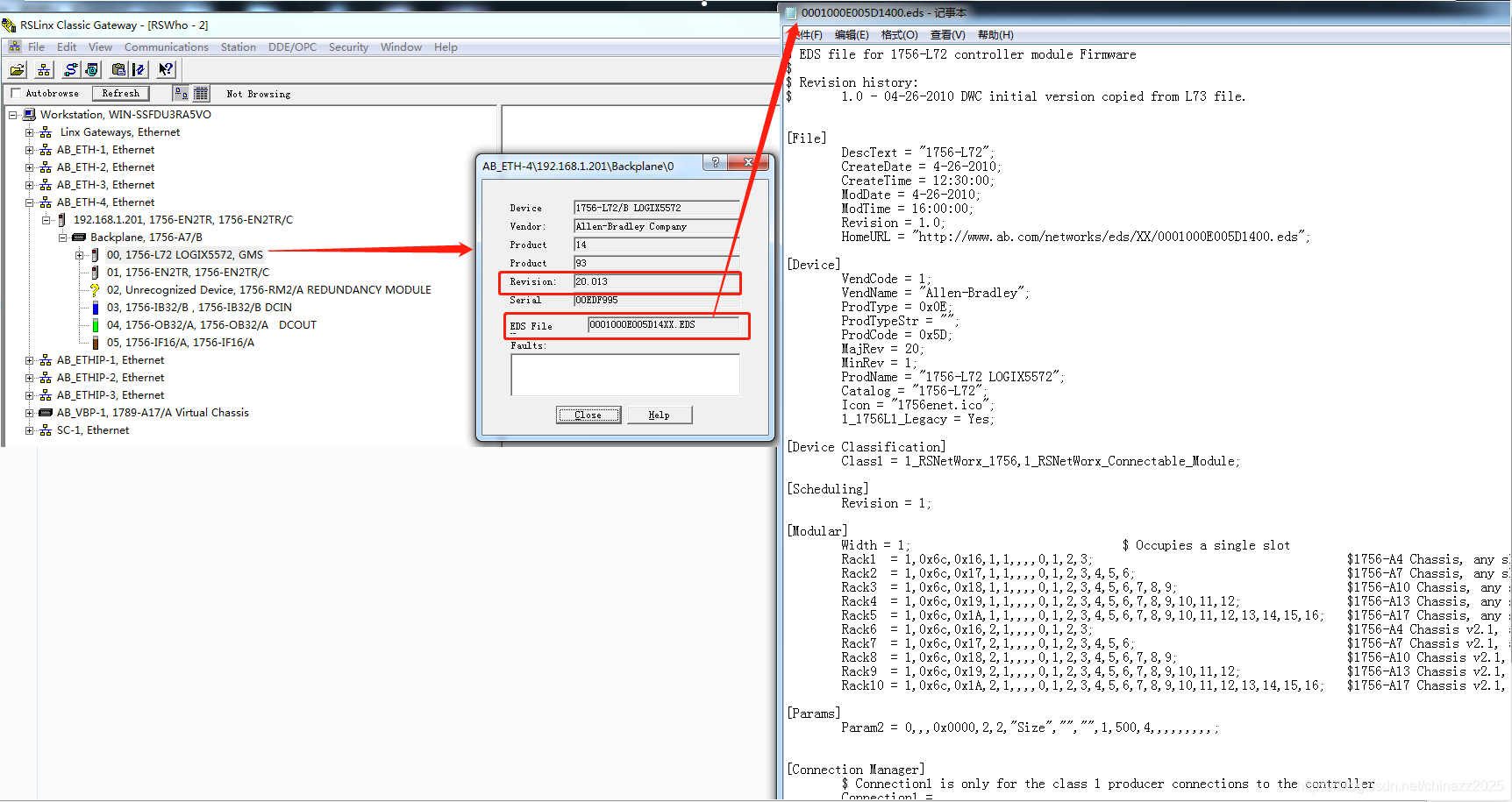Collapse the Workstation root node
Viewport: 1512px width, 802px height.
pyautogui.click(x=12, y=115)
